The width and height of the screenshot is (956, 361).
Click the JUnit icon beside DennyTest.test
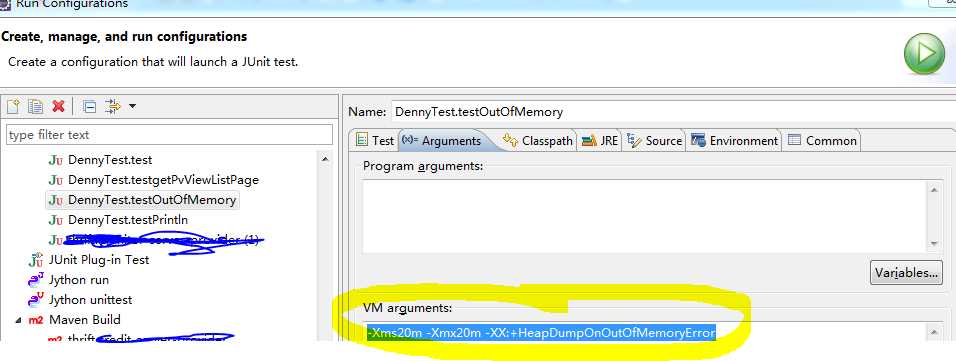coord(56,160)
